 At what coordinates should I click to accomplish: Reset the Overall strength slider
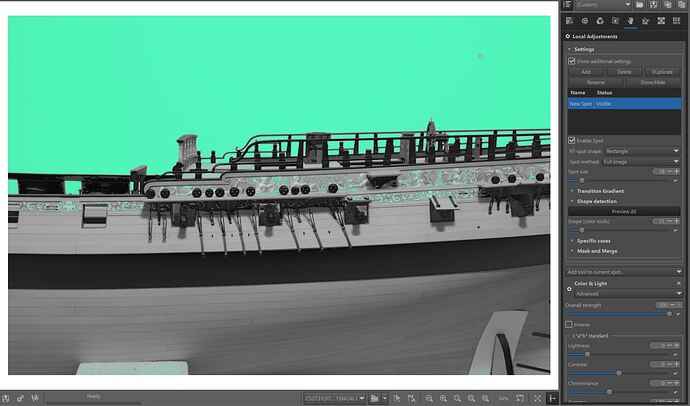point(678,314)
